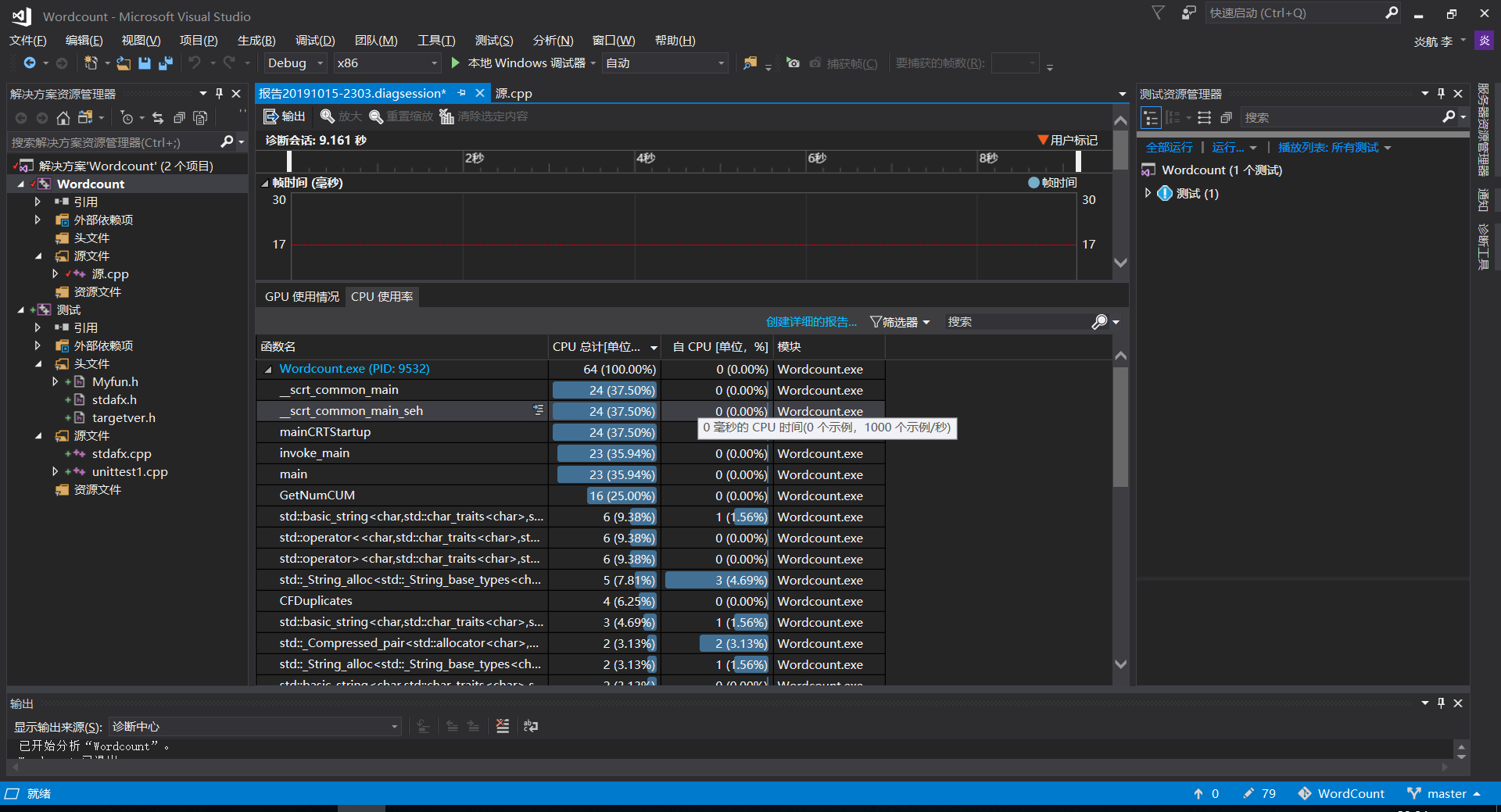Click the notifications flag icon in title bar
This screenshot has width=1501, height=812.
(x=1159, y=13)
